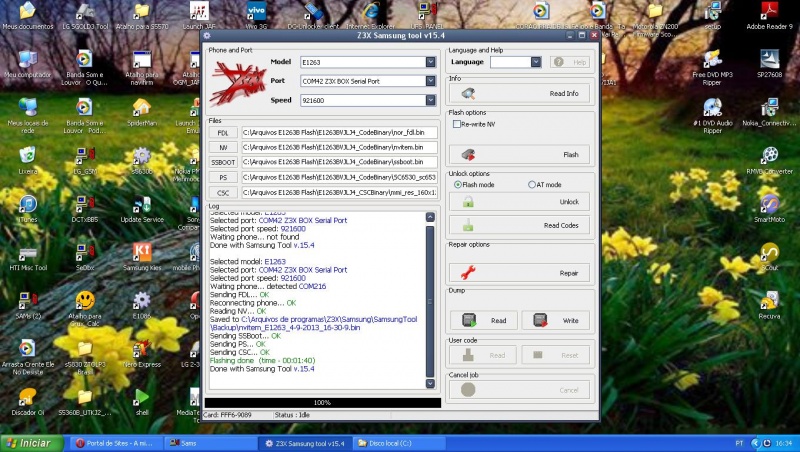Image resolution: width=800 pixels, height=452 pixels.
Task: Click the 100% progress bar
Action: (322, 403)
